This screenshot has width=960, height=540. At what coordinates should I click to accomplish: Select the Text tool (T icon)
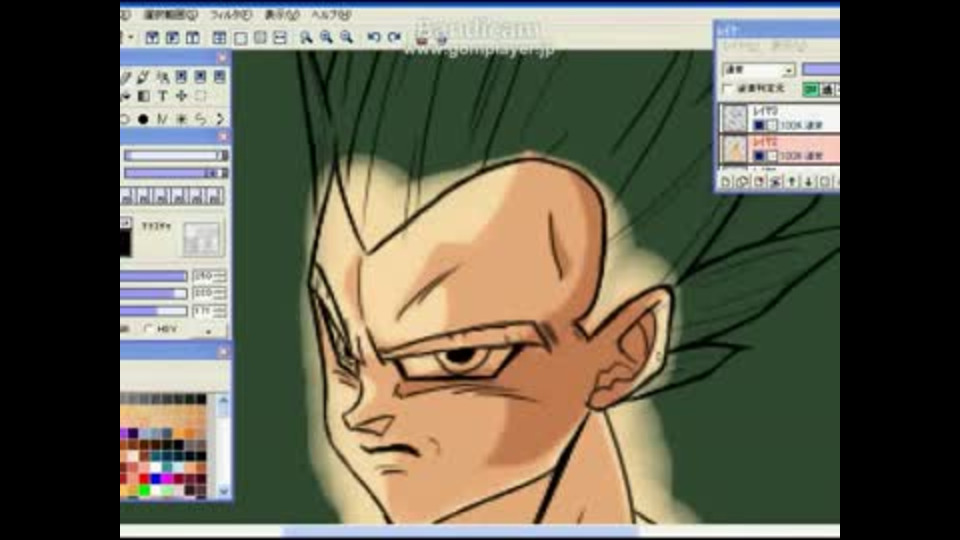(x=163, y=96)
